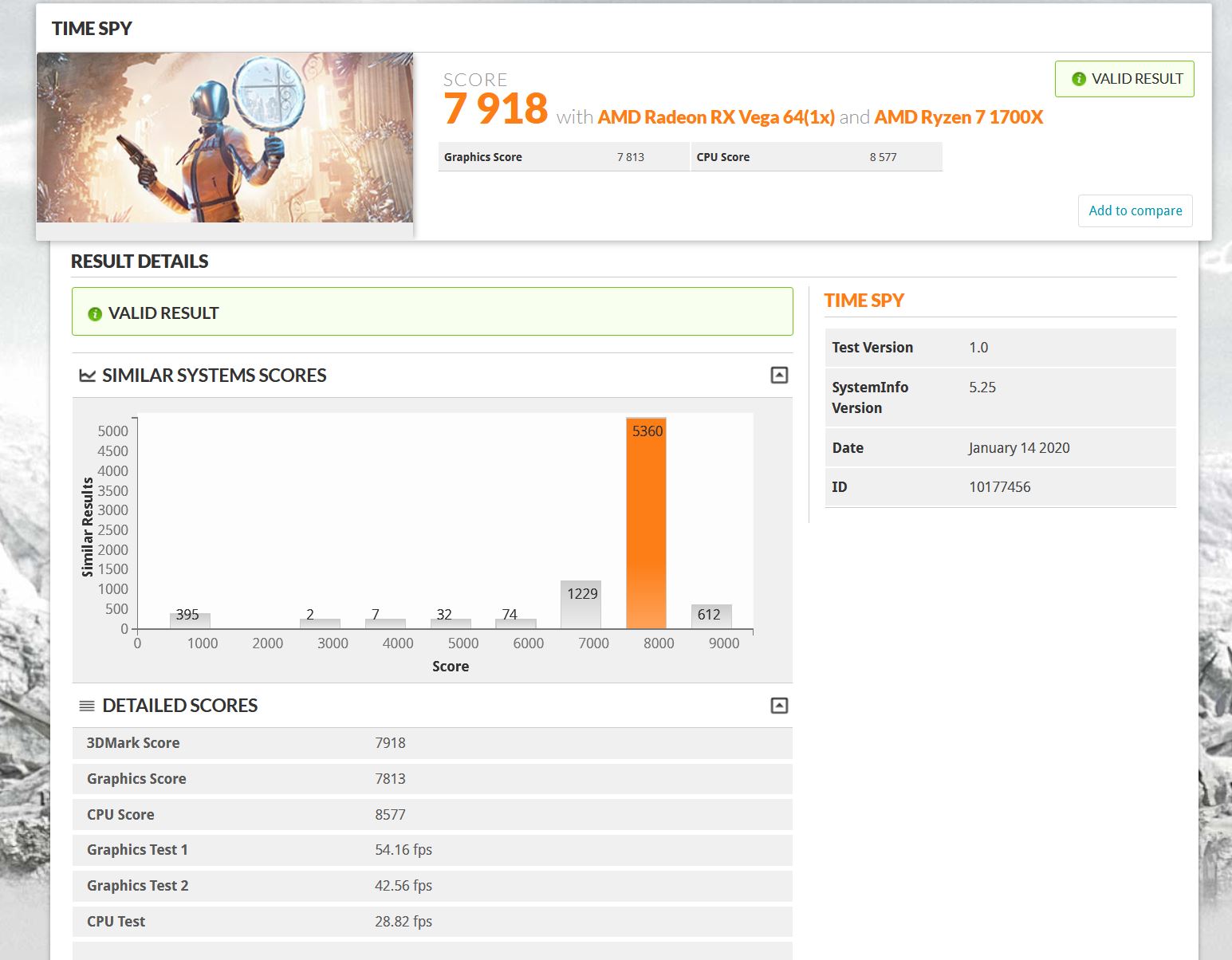Screen dimensions: 1232x960
Task: Click the Graphics Score 7 813 cell in header
Action: (564, 157)
